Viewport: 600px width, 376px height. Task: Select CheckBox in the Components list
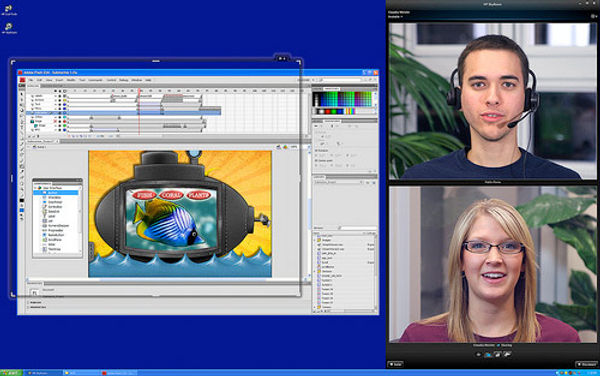pyautogui.click(x=55, y=197)
